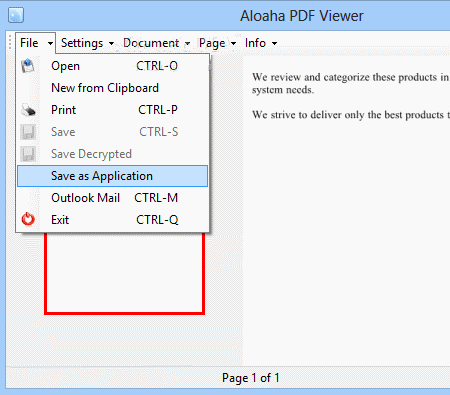450x395 pixels.
Task: Click the Open file icon
Action: [28, 66]
